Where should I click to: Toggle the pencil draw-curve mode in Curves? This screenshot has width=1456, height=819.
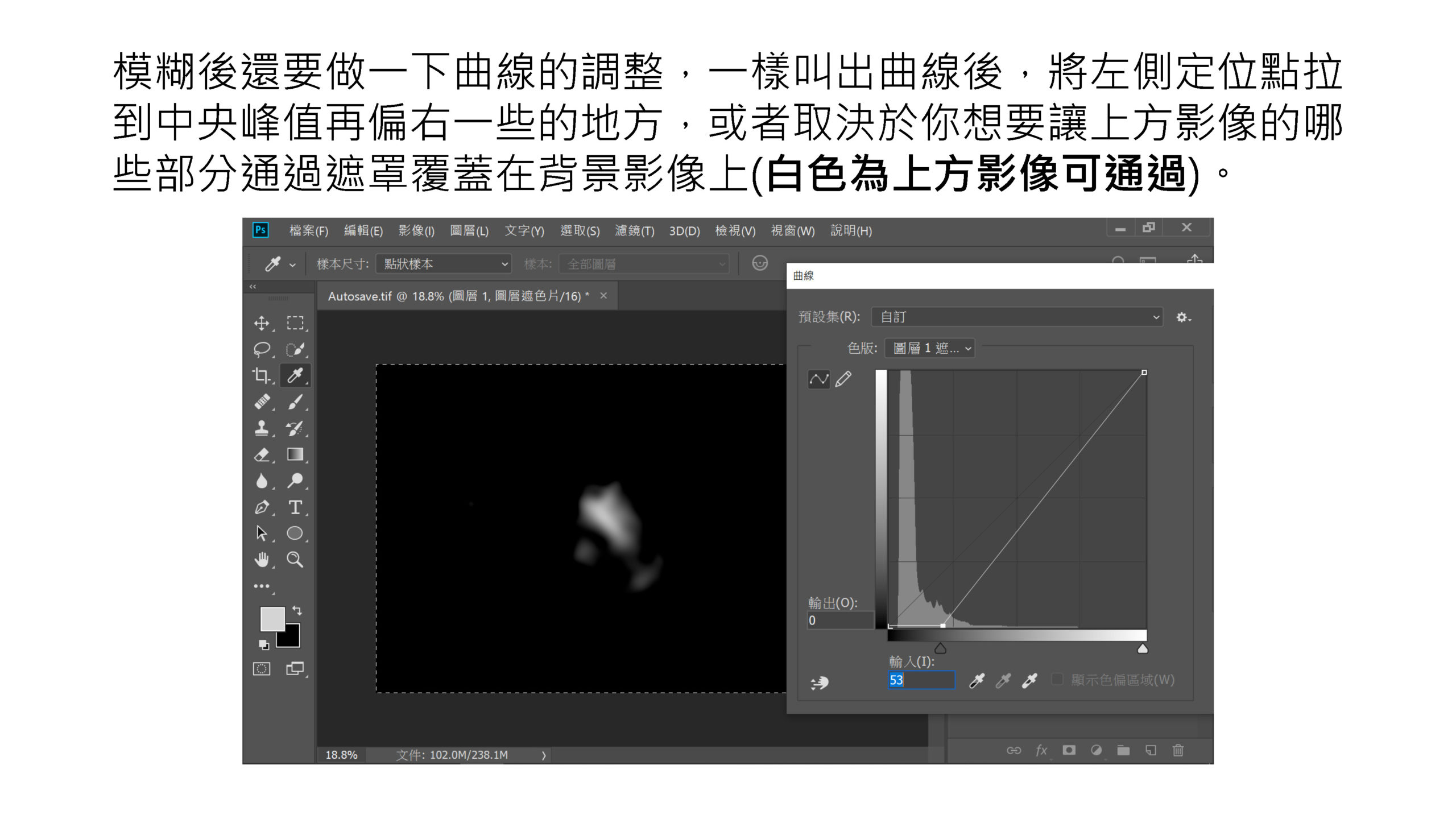[843, 380]
